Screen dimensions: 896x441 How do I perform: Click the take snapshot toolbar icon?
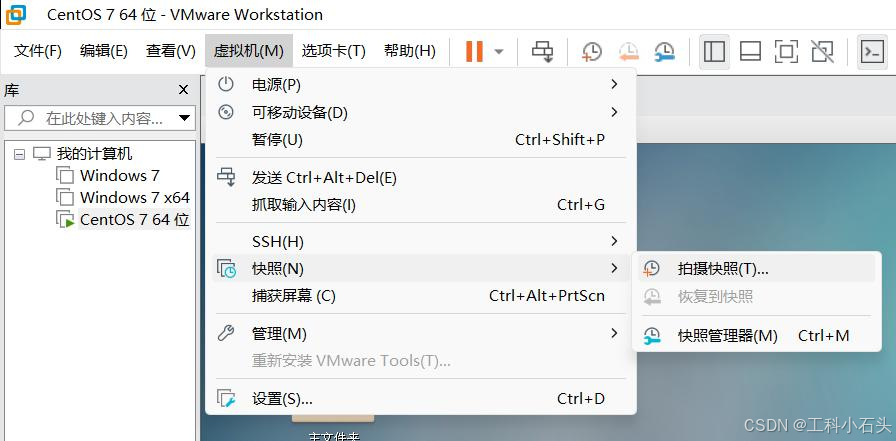pyautogui.click(x=592, y=51)
